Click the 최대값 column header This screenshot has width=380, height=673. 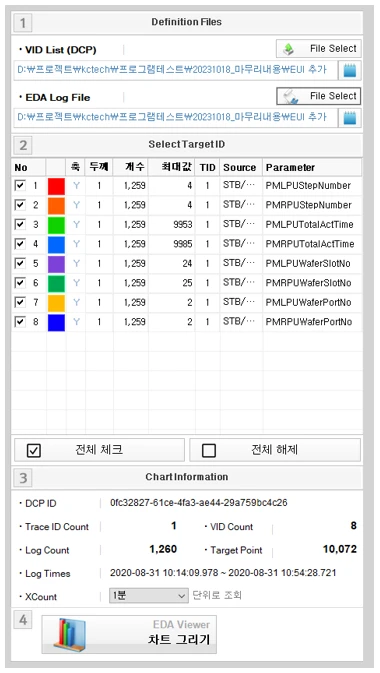(172, 167)
